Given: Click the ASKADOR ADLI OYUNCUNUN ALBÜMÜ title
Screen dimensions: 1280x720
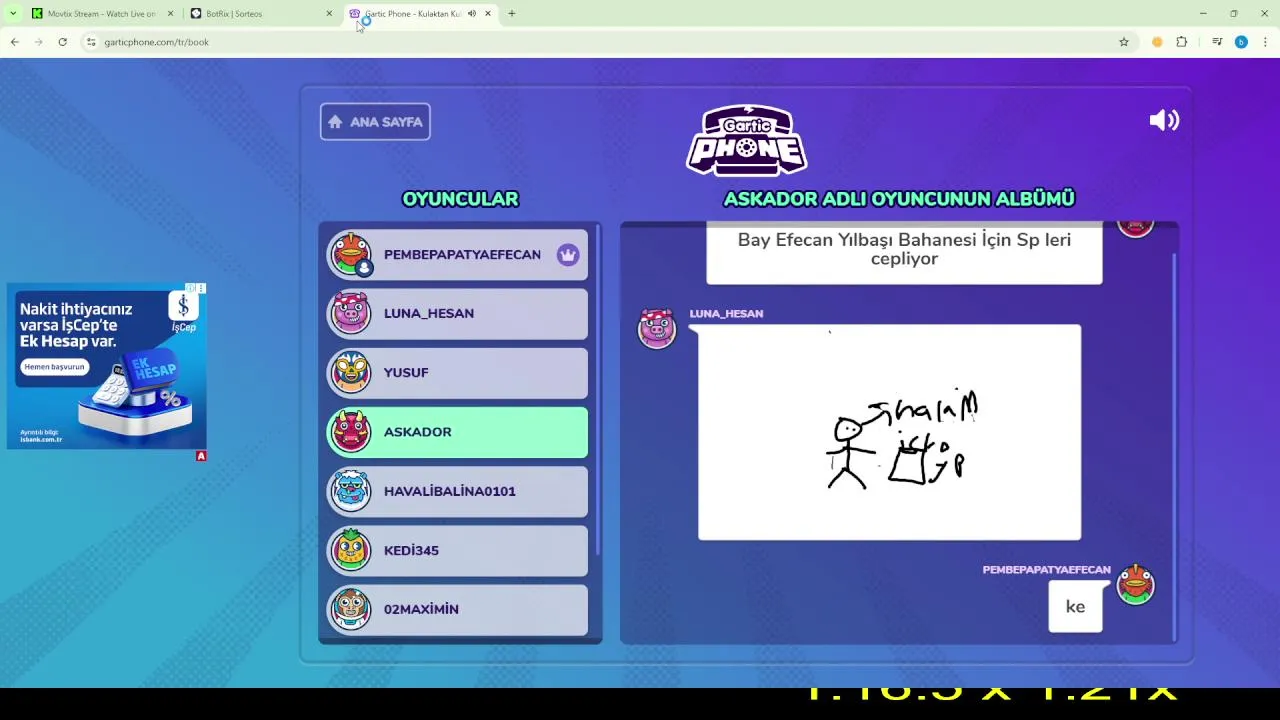Looking at the screenshot, I should click(899, 199).
